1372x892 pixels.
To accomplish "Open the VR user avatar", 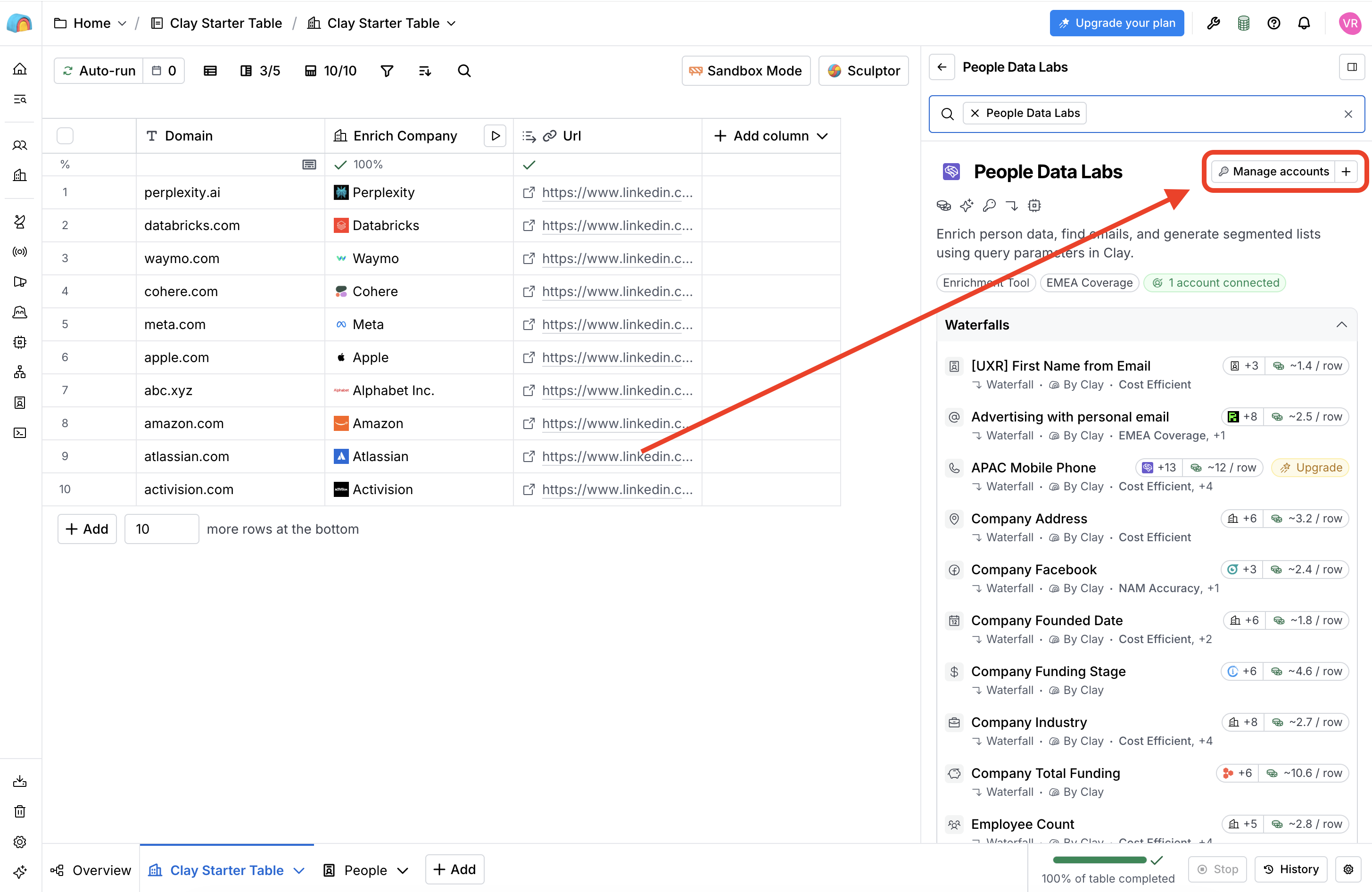I will pyautogui.click(x=1350, y=23).
